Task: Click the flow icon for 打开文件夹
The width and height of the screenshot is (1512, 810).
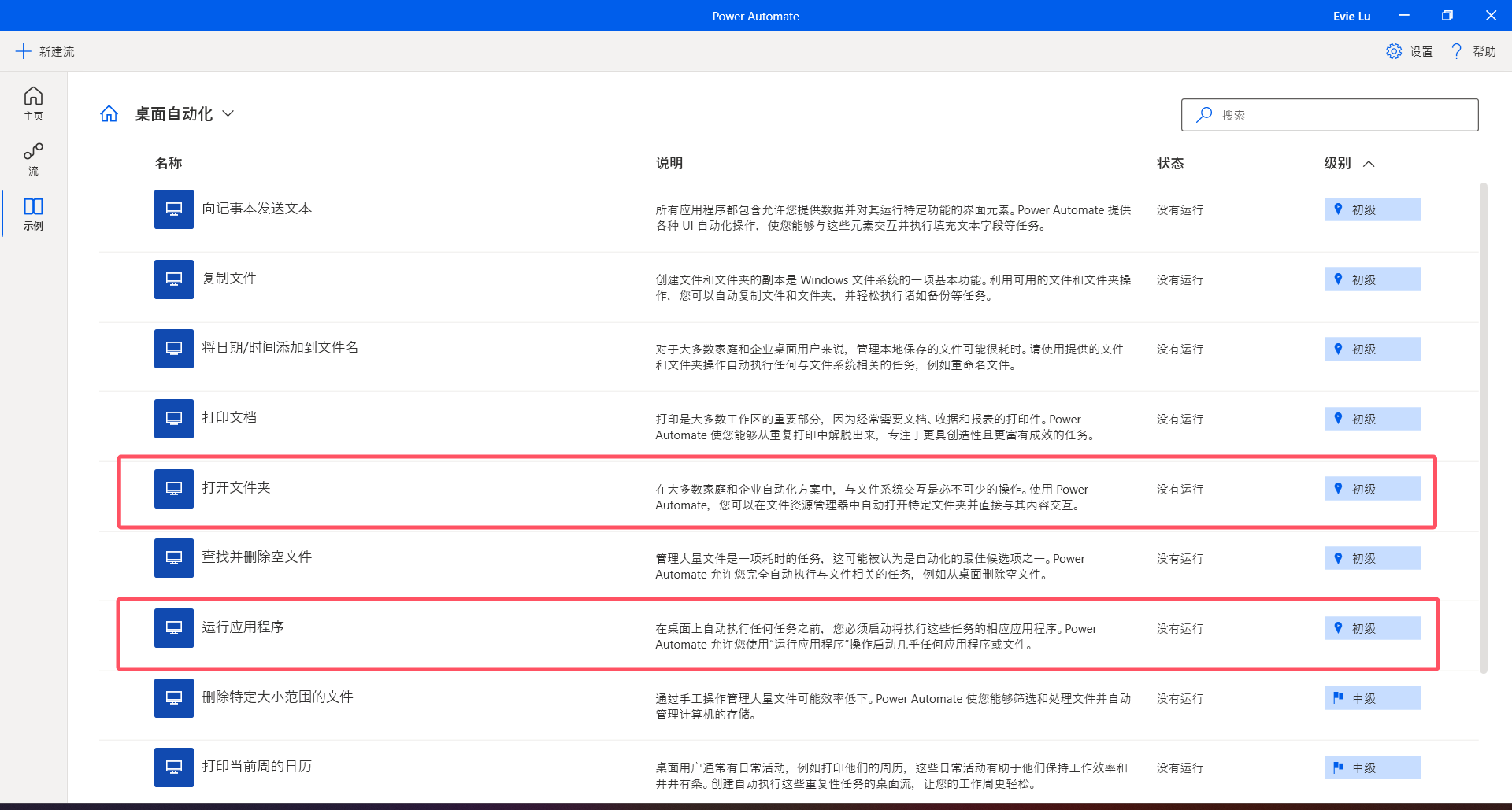Action: 174,489
